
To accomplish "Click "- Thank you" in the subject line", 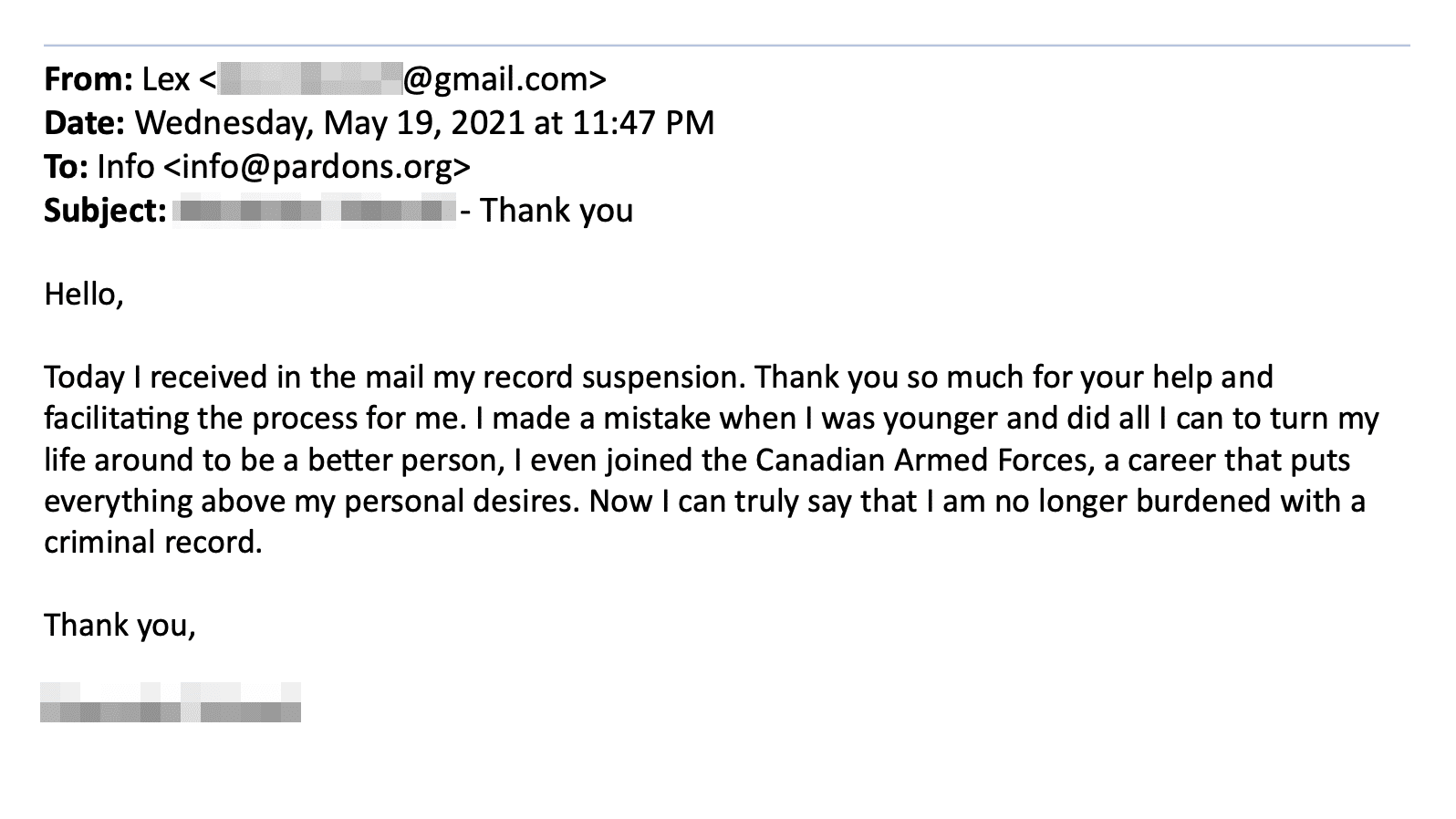I will point(546,211).
